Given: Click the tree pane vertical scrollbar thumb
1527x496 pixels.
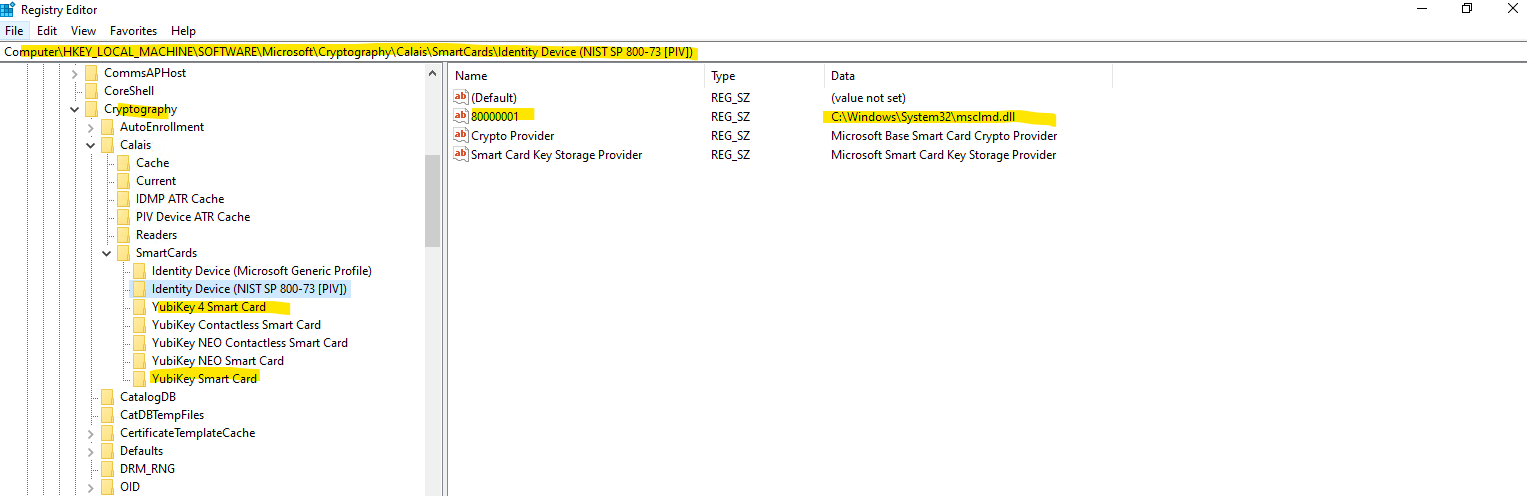Looking at the screenshot, I should 432,200.
